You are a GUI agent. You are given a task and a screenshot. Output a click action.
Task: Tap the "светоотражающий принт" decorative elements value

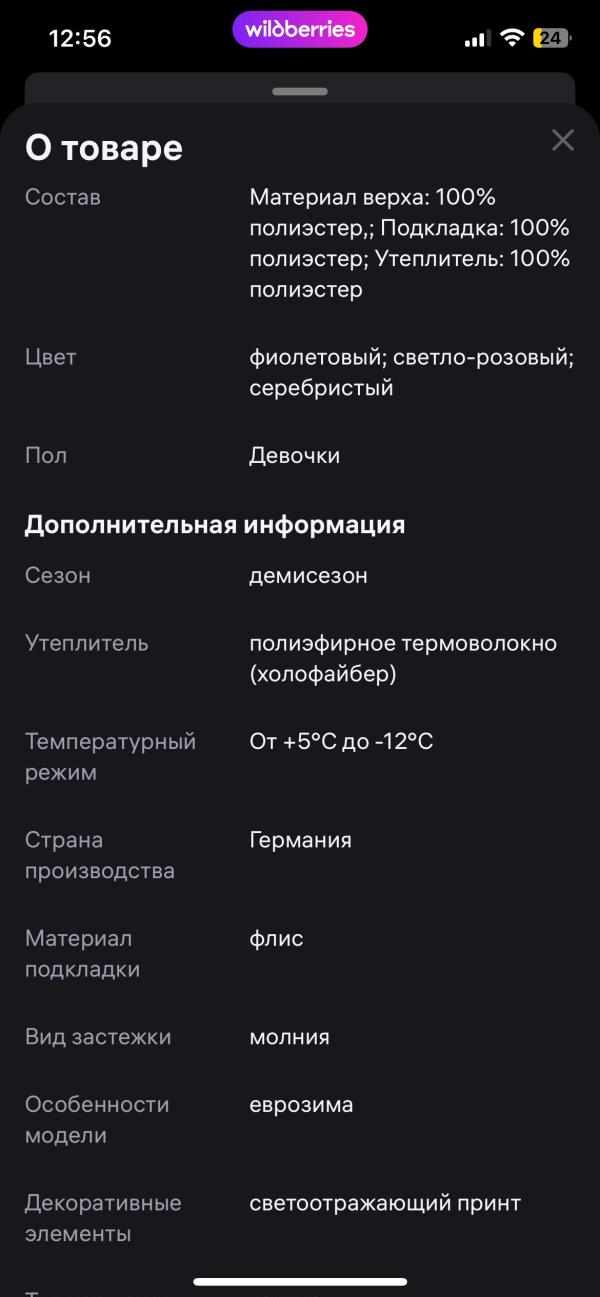(385, 1203)
